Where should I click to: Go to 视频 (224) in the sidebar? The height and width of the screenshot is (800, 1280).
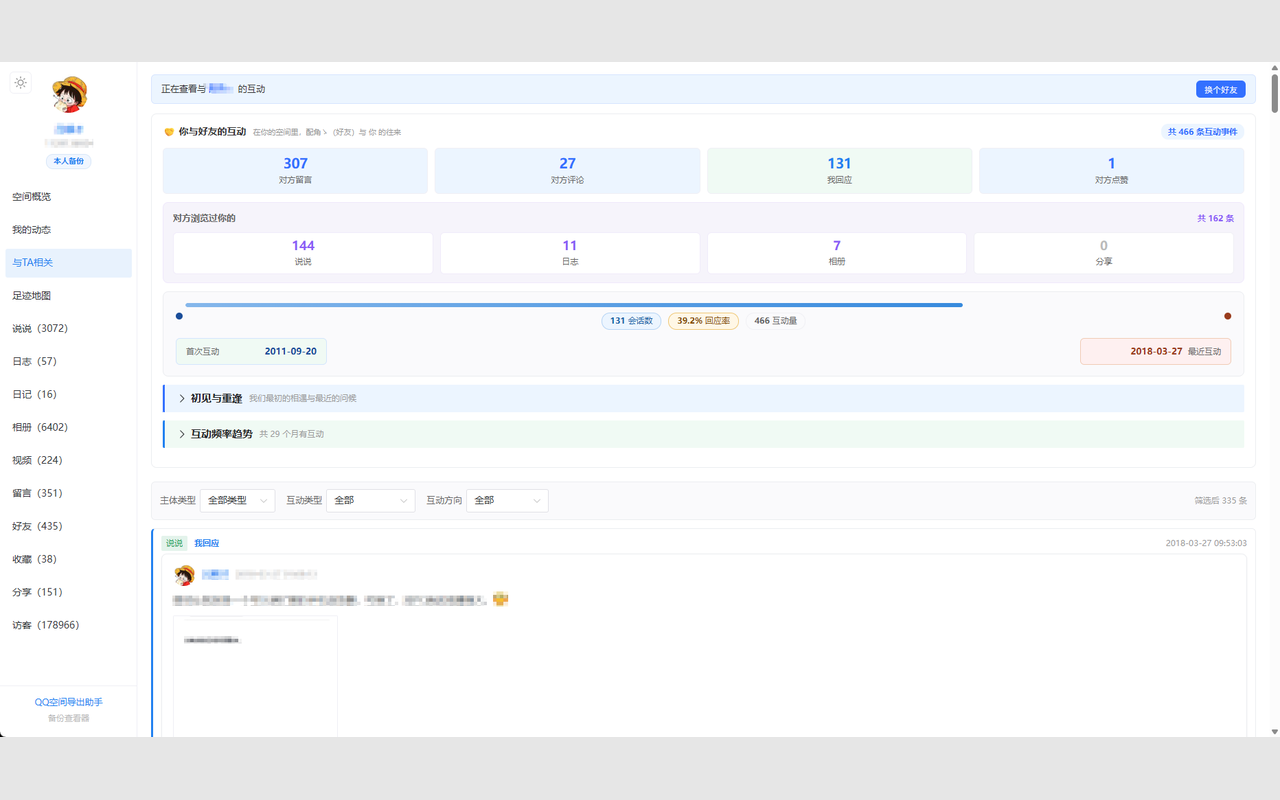68,460
